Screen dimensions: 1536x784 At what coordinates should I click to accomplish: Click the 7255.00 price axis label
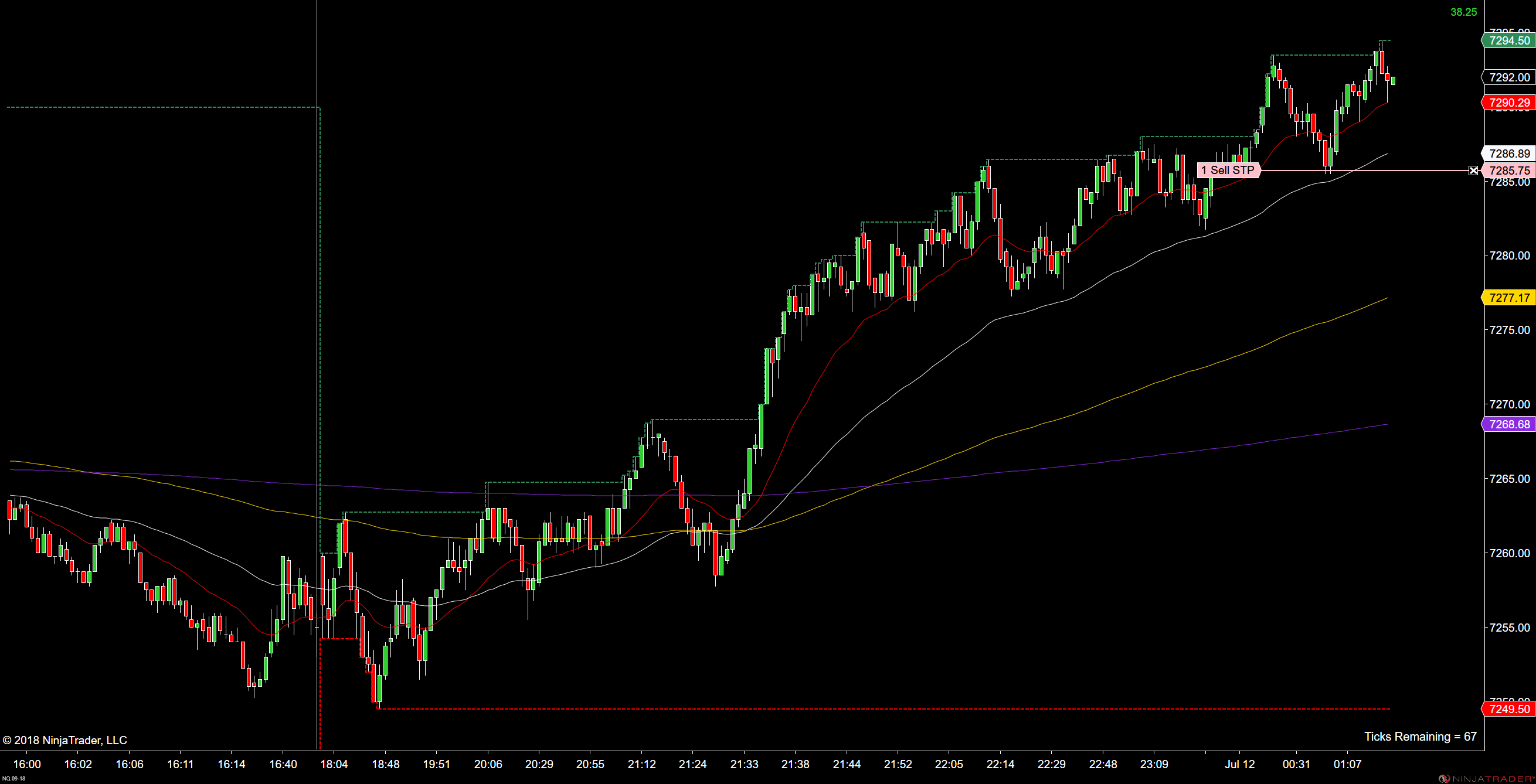(1509, 628)
